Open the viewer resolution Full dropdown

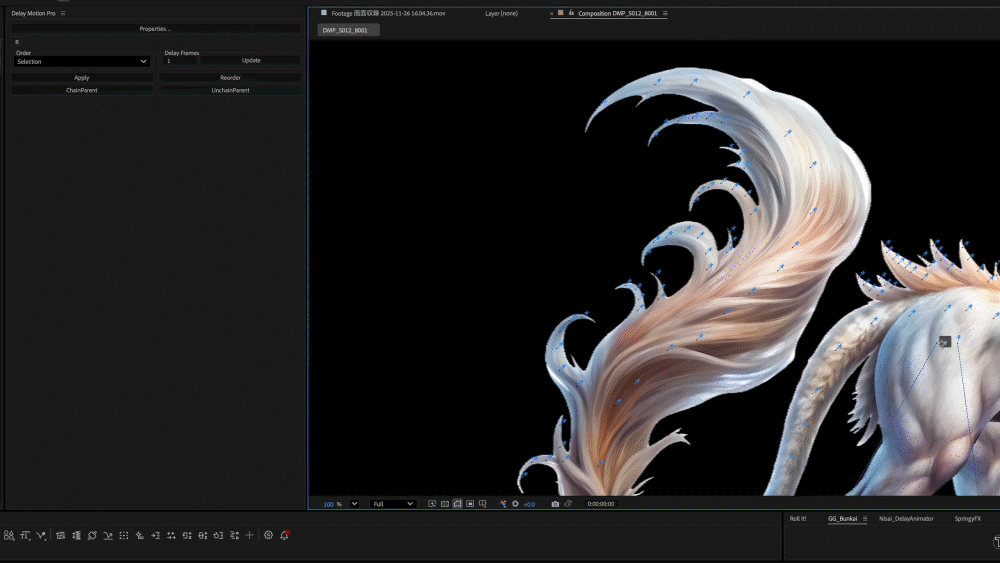(x=393, y=504)
